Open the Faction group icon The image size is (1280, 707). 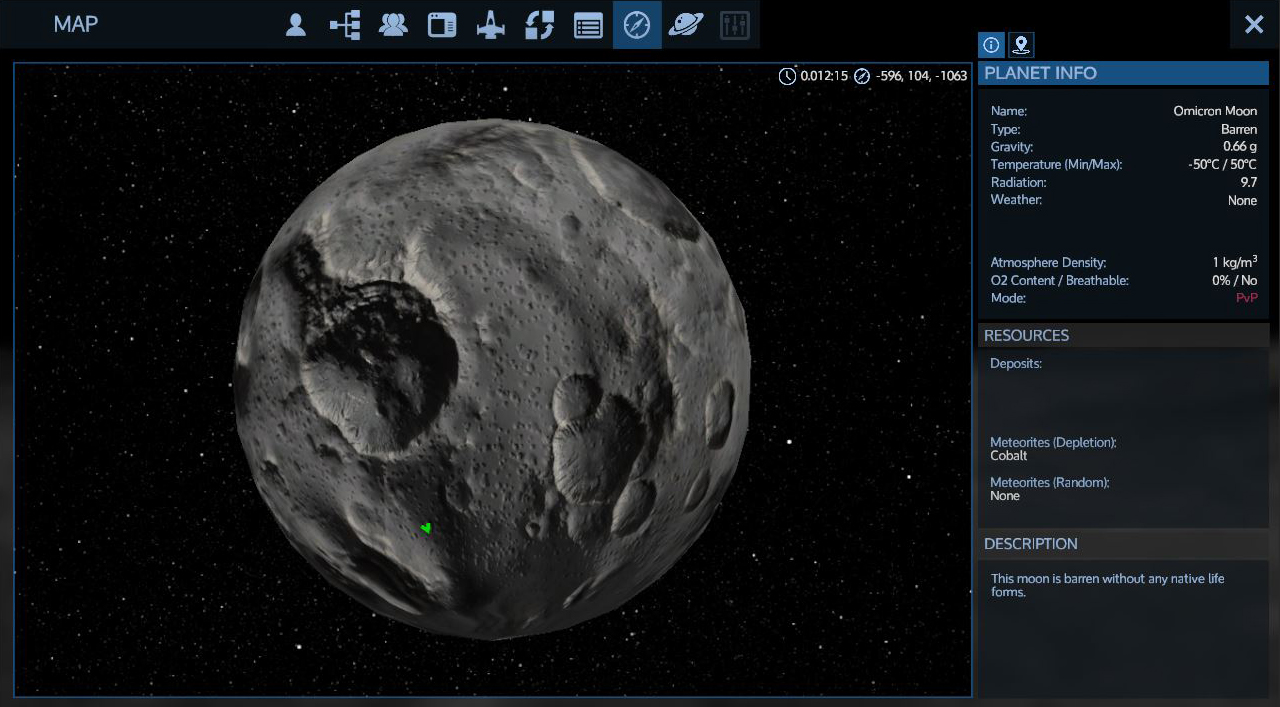[393, 25]
